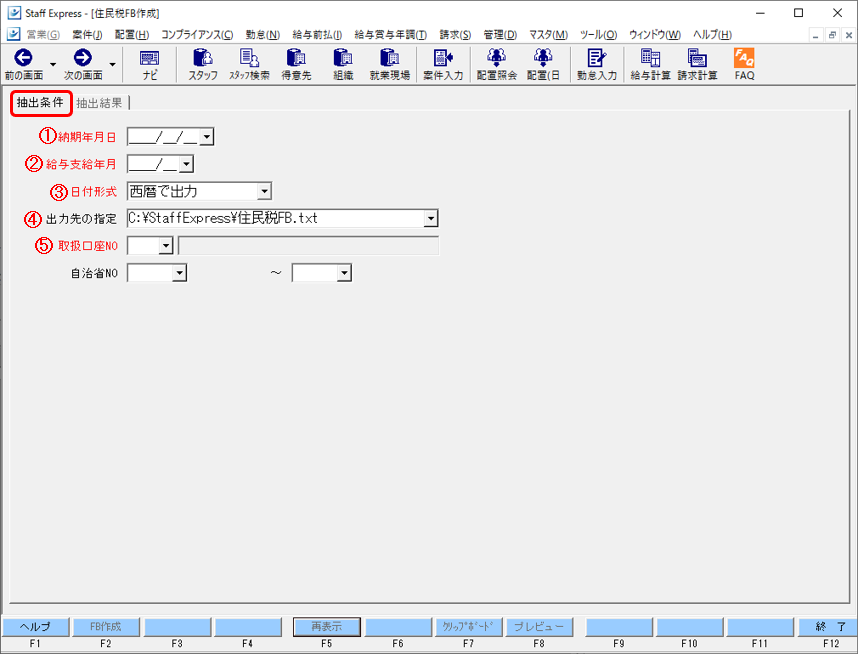Open the 管理(D) menu
Screen dimensions: 858x654
500,35
